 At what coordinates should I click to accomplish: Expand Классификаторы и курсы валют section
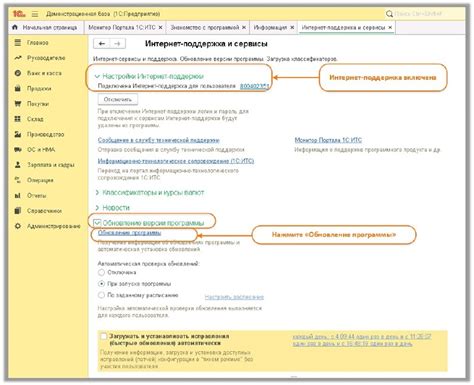[x=97, y=192]
